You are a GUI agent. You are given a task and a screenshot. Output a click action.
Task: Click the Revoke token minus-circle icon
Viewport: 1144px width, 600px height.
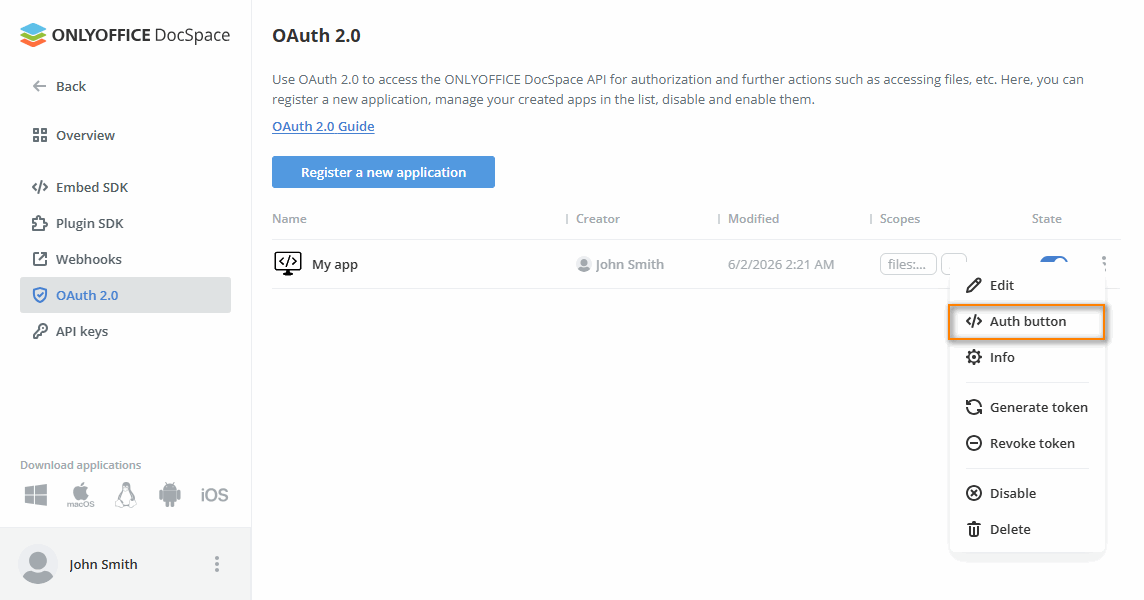(973, 443)
